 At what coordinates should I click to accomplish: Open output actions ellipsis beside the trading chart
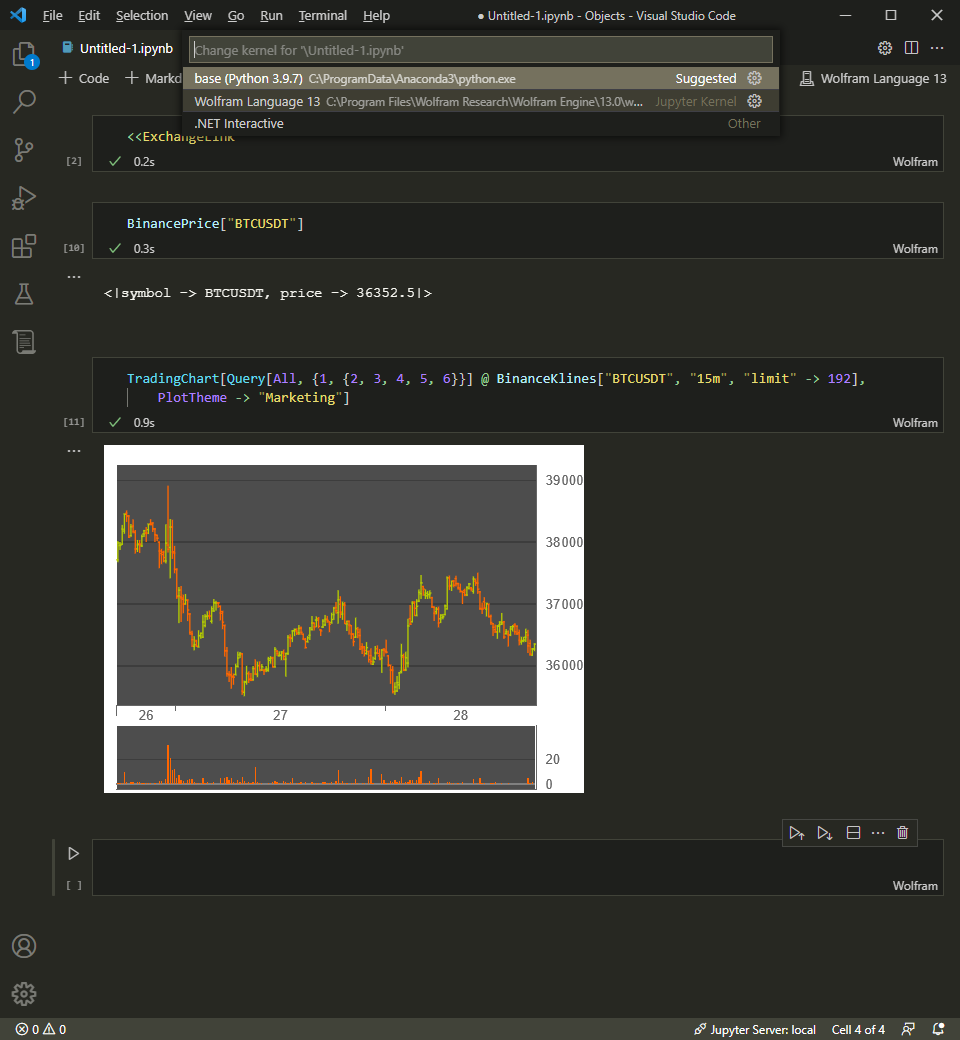click(74, 451)
